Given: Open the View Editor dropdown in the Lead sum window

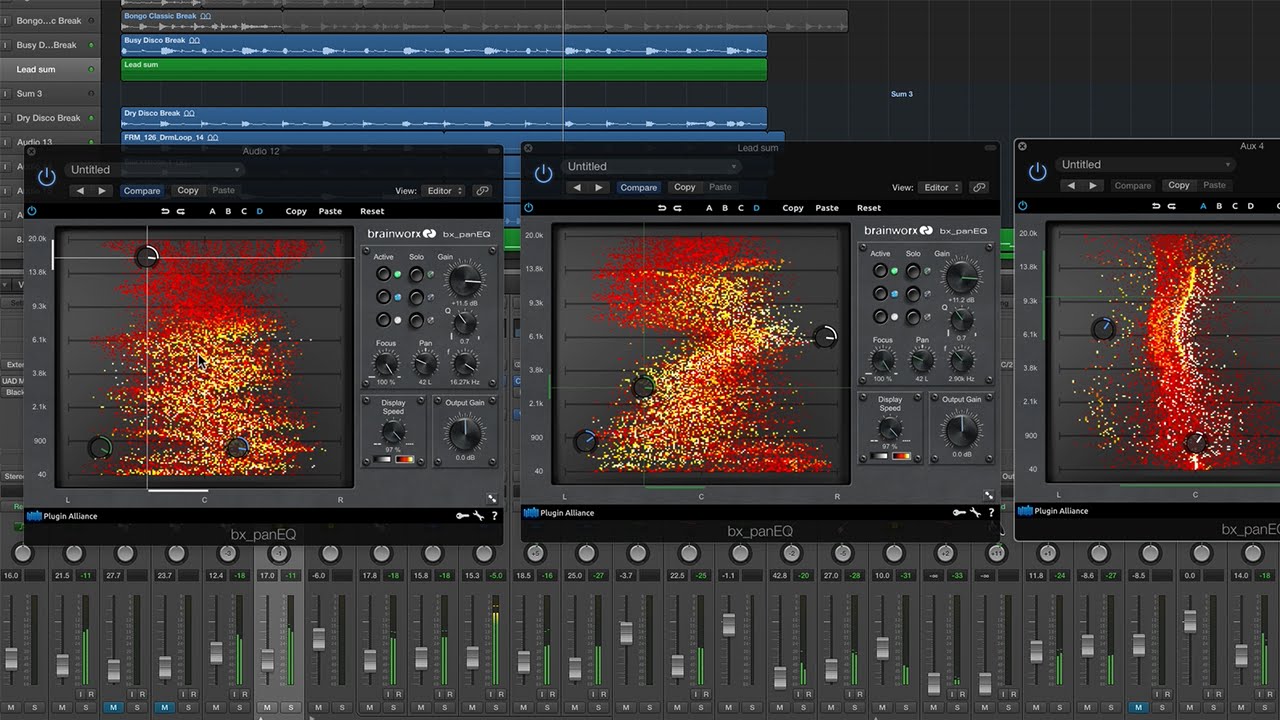Looking at the screenshot, I should pyautogui.click(x=942, y=188).
